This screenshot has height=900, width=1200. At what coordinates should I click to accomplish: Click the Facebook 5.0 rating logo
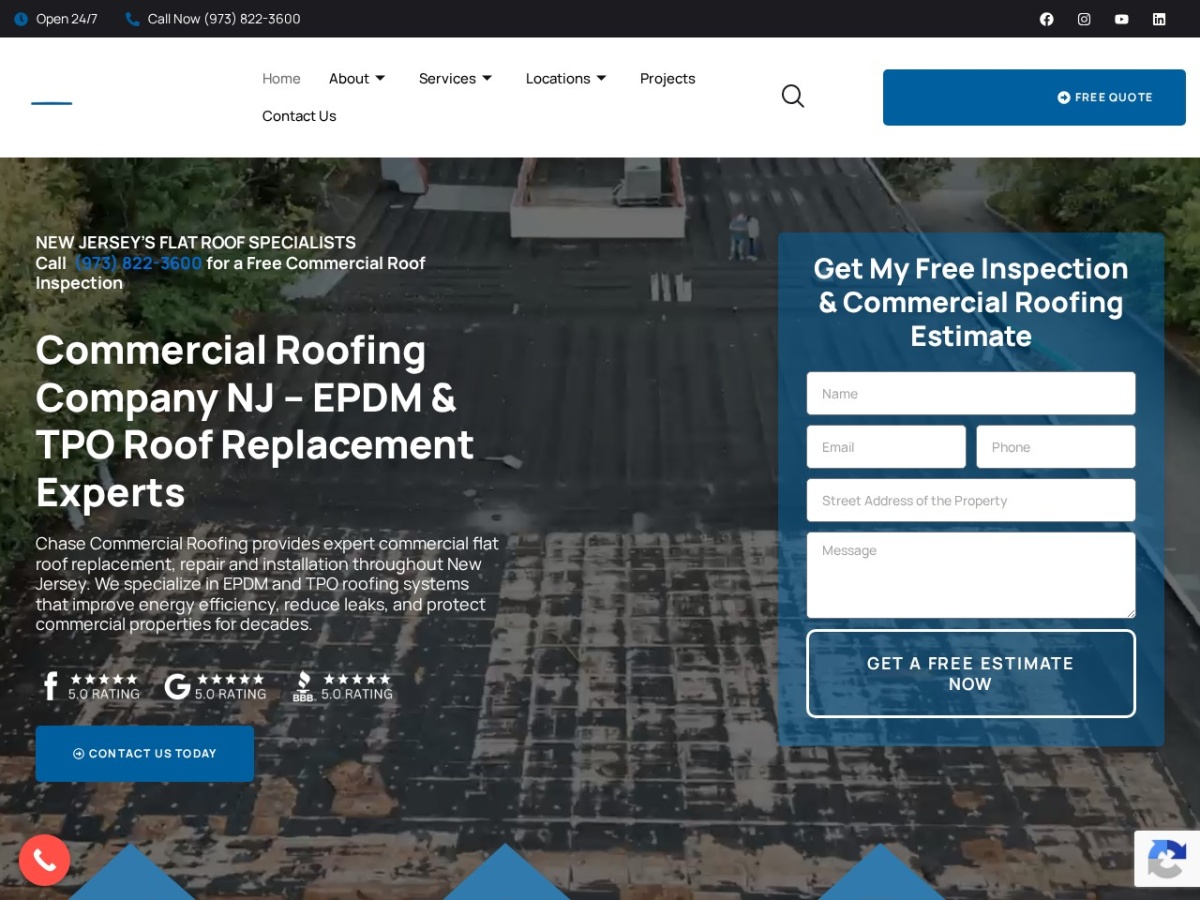[x=51, y=686]
